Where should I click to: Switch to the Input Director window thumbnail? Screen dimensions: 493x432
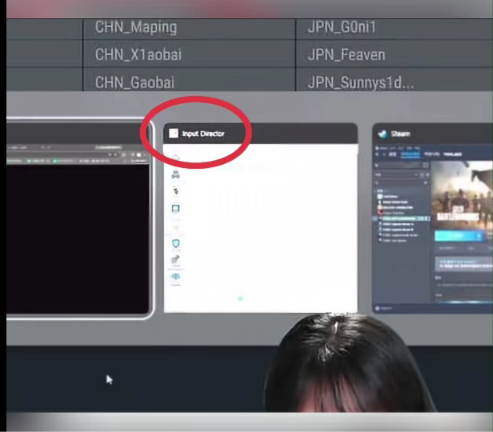[x=260, y=218]
